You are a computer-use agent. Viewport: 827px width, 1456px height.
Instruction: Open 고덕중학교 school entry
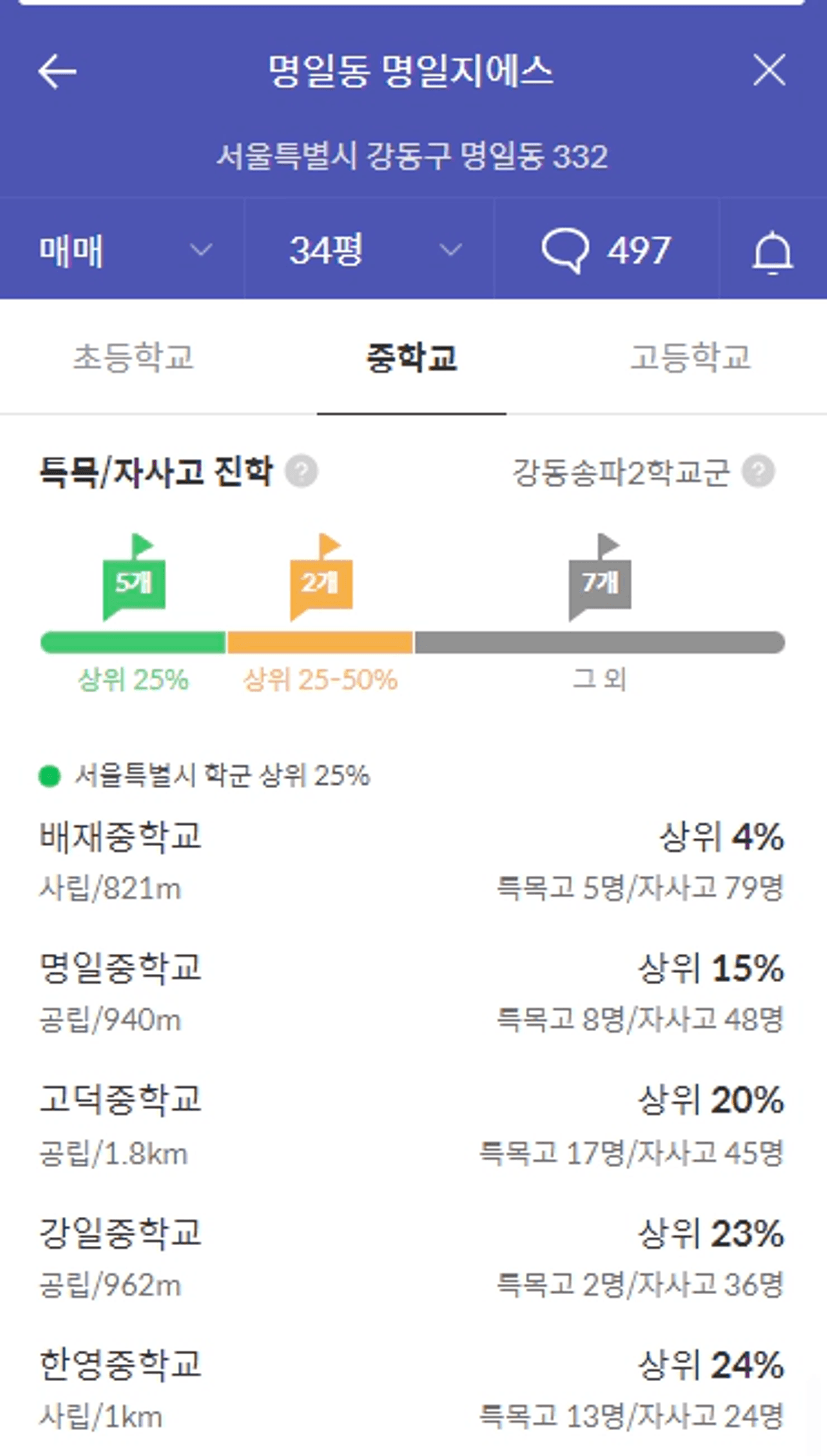tap(412, 1125)
